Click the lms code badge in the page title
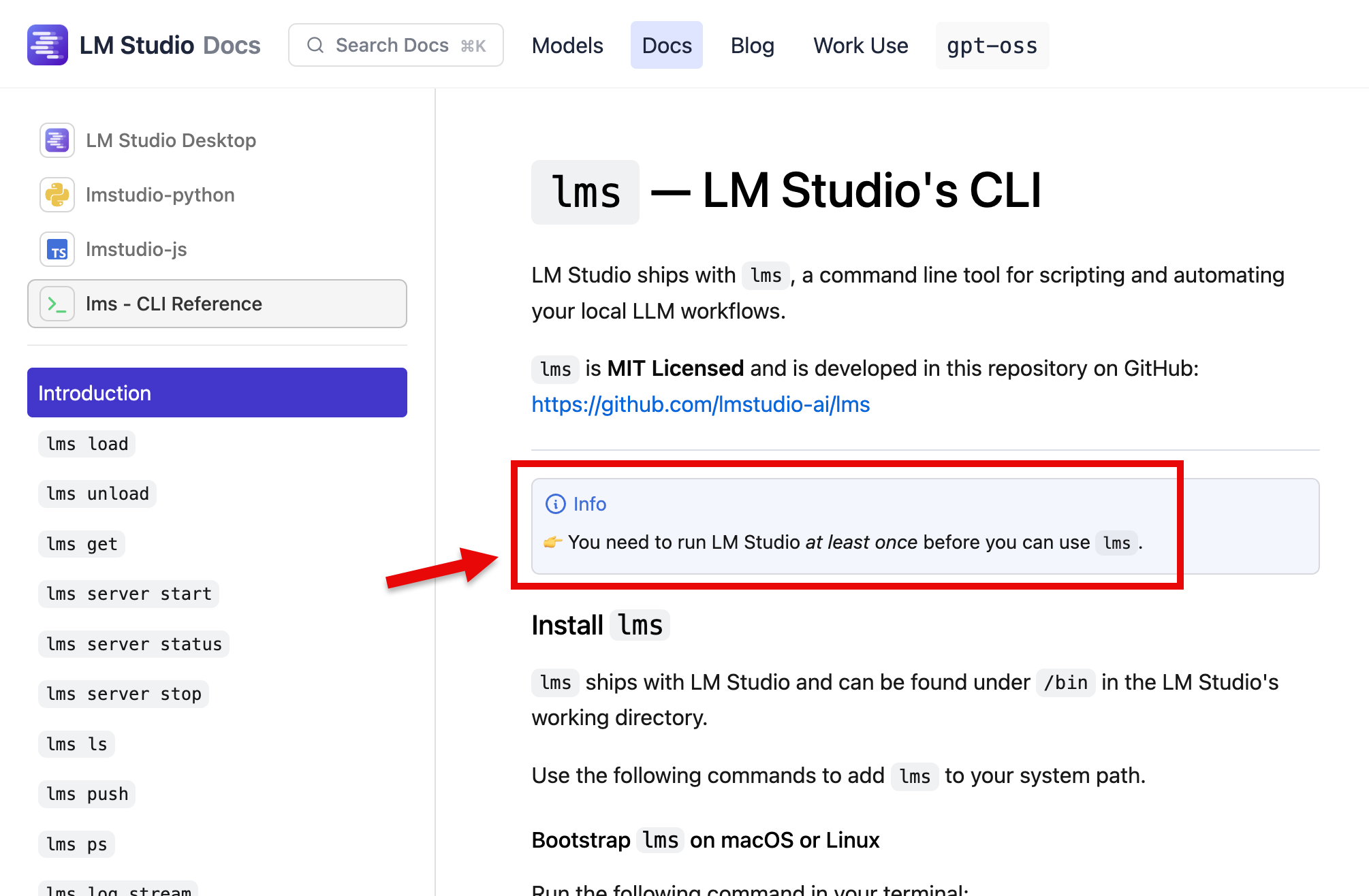The image size is (1369, 896). [x=584, y=191]
